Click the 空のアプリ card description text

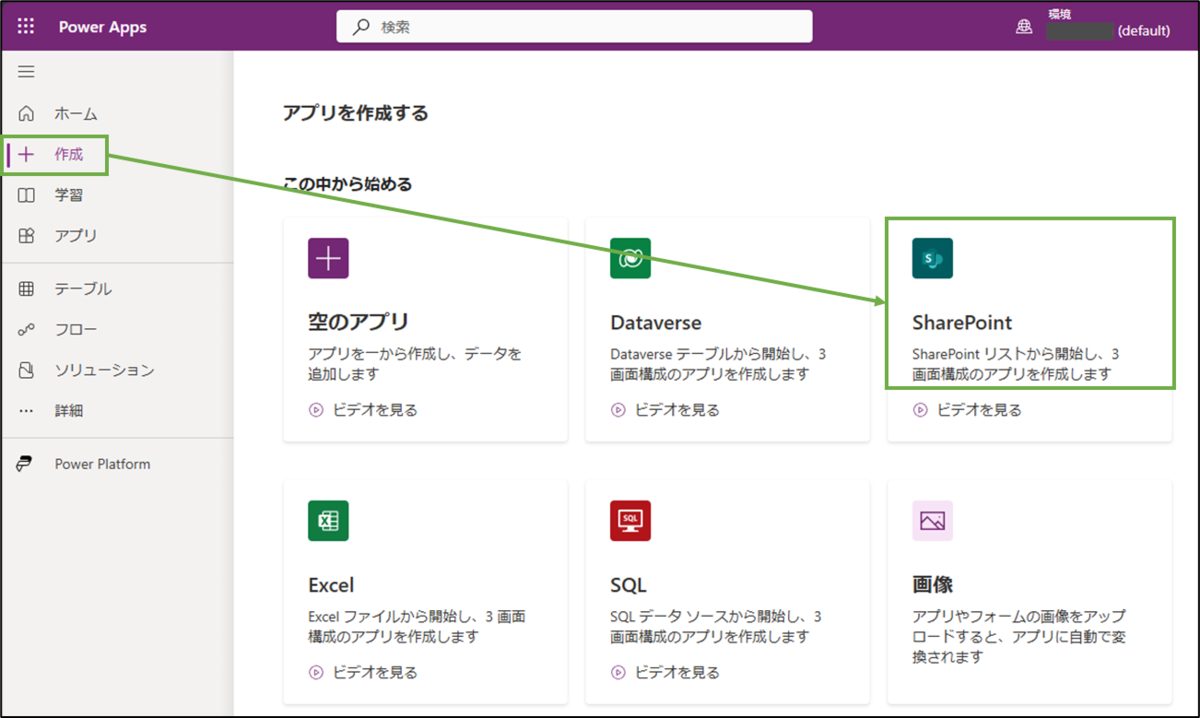coord(414,365)
